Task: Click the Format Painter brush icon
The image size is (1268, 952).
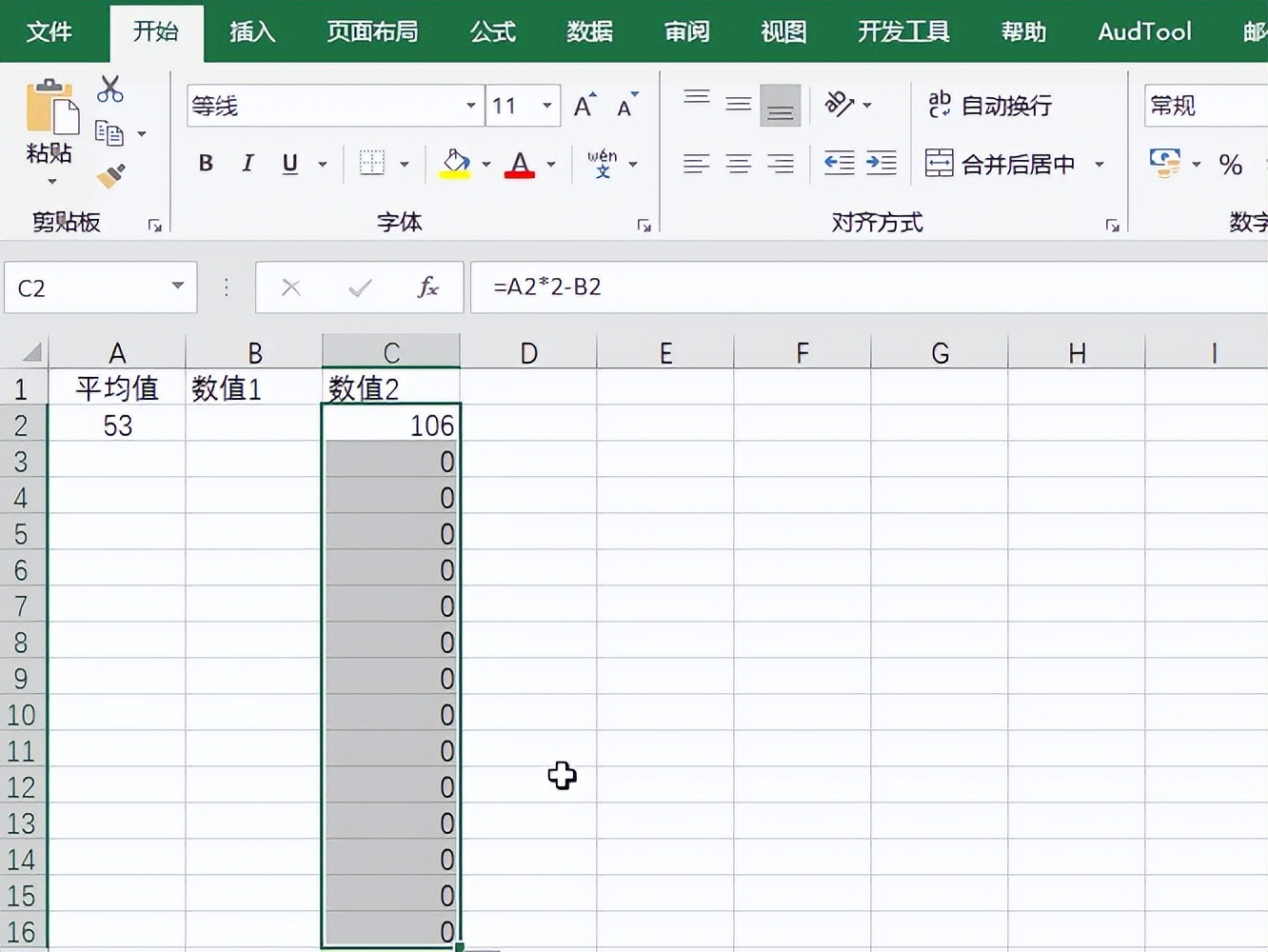Action: point(109,177)
